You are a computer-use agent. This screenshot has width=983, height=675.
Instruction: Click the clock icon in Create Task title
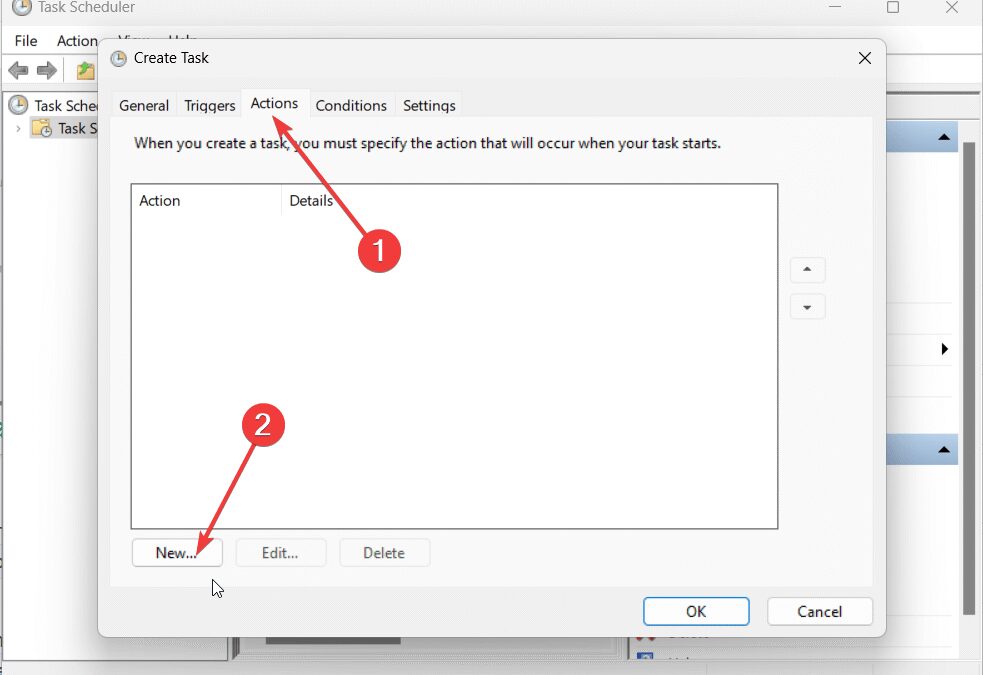[x=119, y=58]
